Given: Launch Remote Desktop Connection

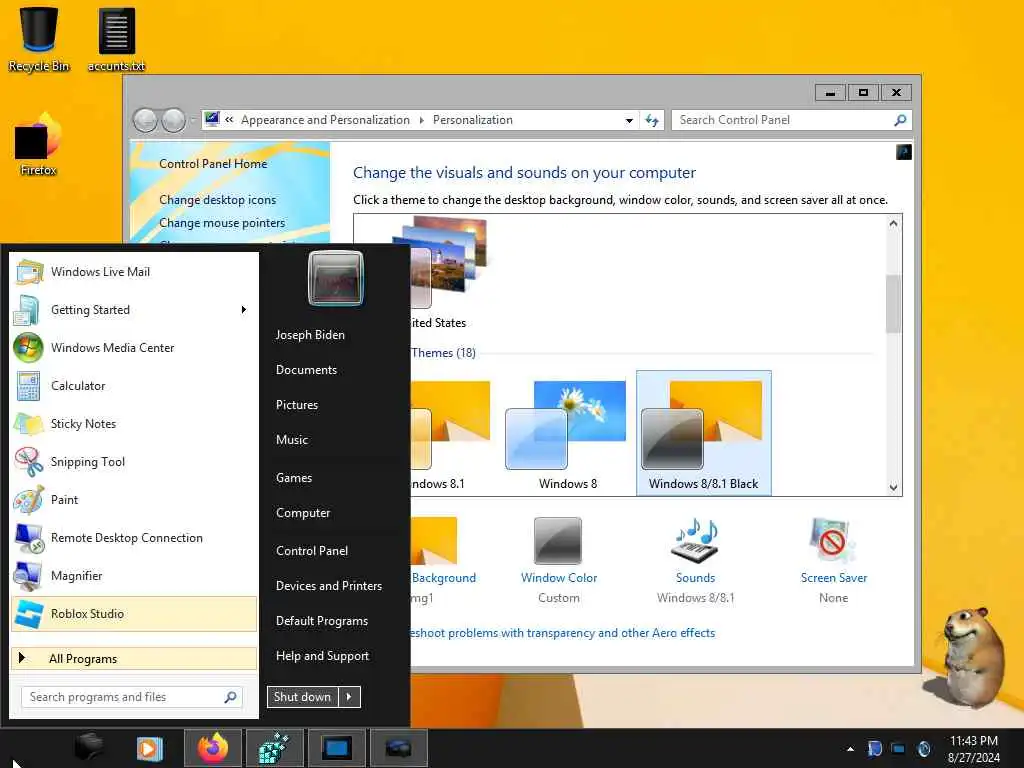Looking at the screenshot, I should [134, 537].
